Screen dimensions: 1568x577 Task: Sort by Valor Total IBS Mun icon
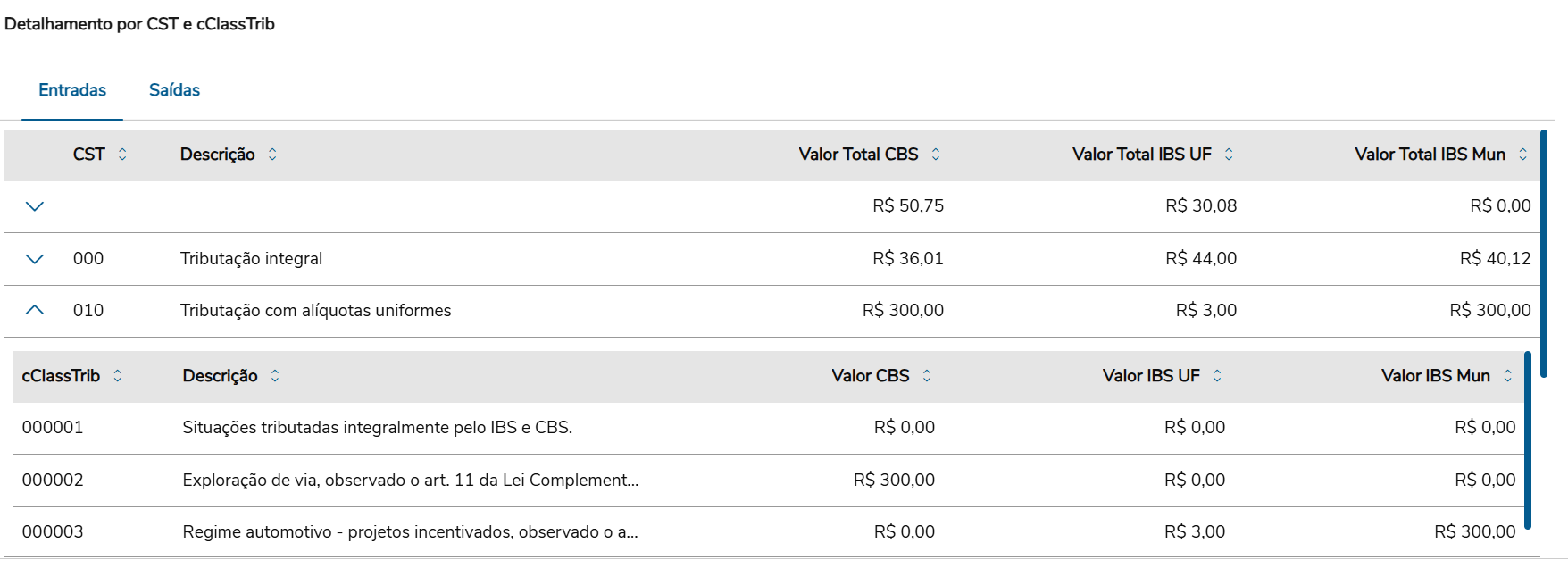1522,155
